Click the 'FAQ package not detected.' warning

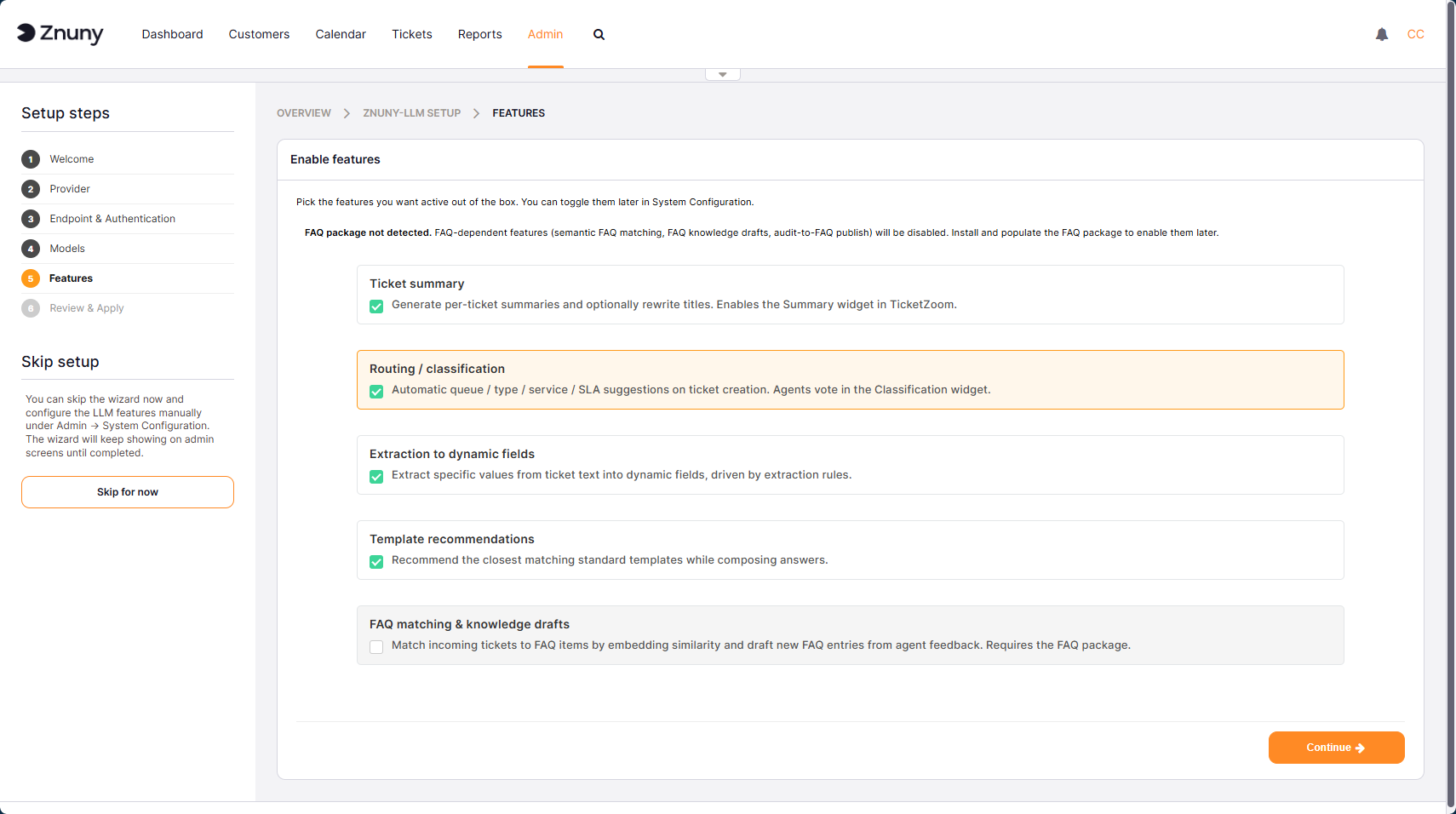pyautogui.click(x=368, y=232)
